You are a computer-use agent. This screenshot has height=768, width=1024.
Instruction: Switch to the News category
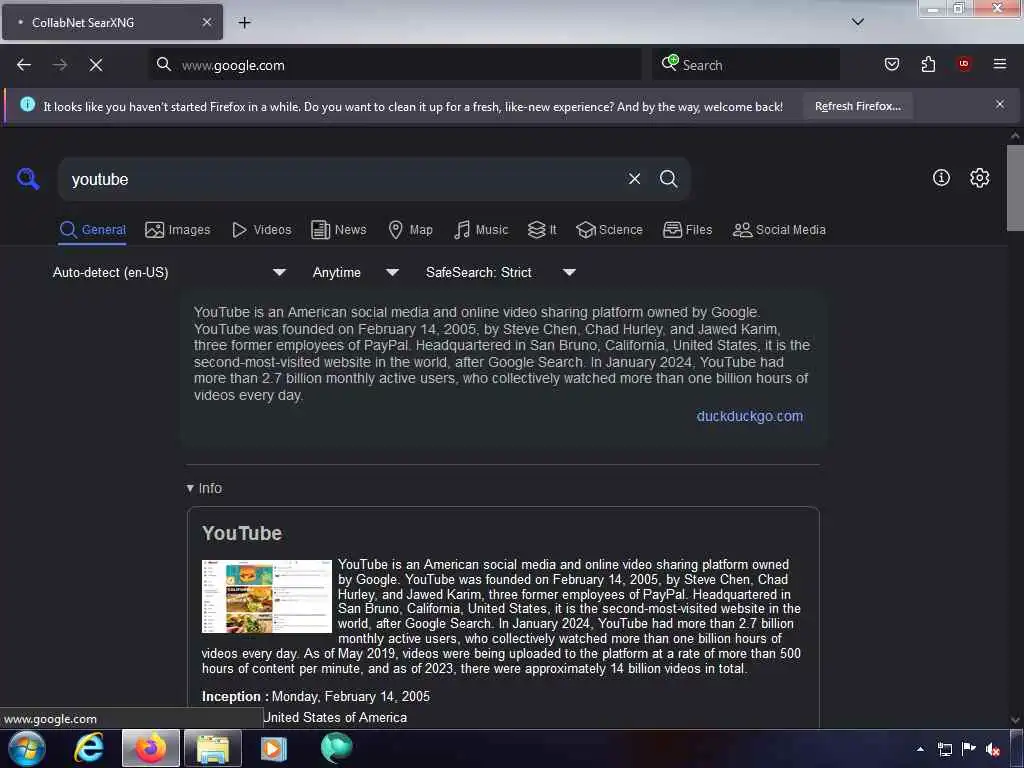click(338, 230)
